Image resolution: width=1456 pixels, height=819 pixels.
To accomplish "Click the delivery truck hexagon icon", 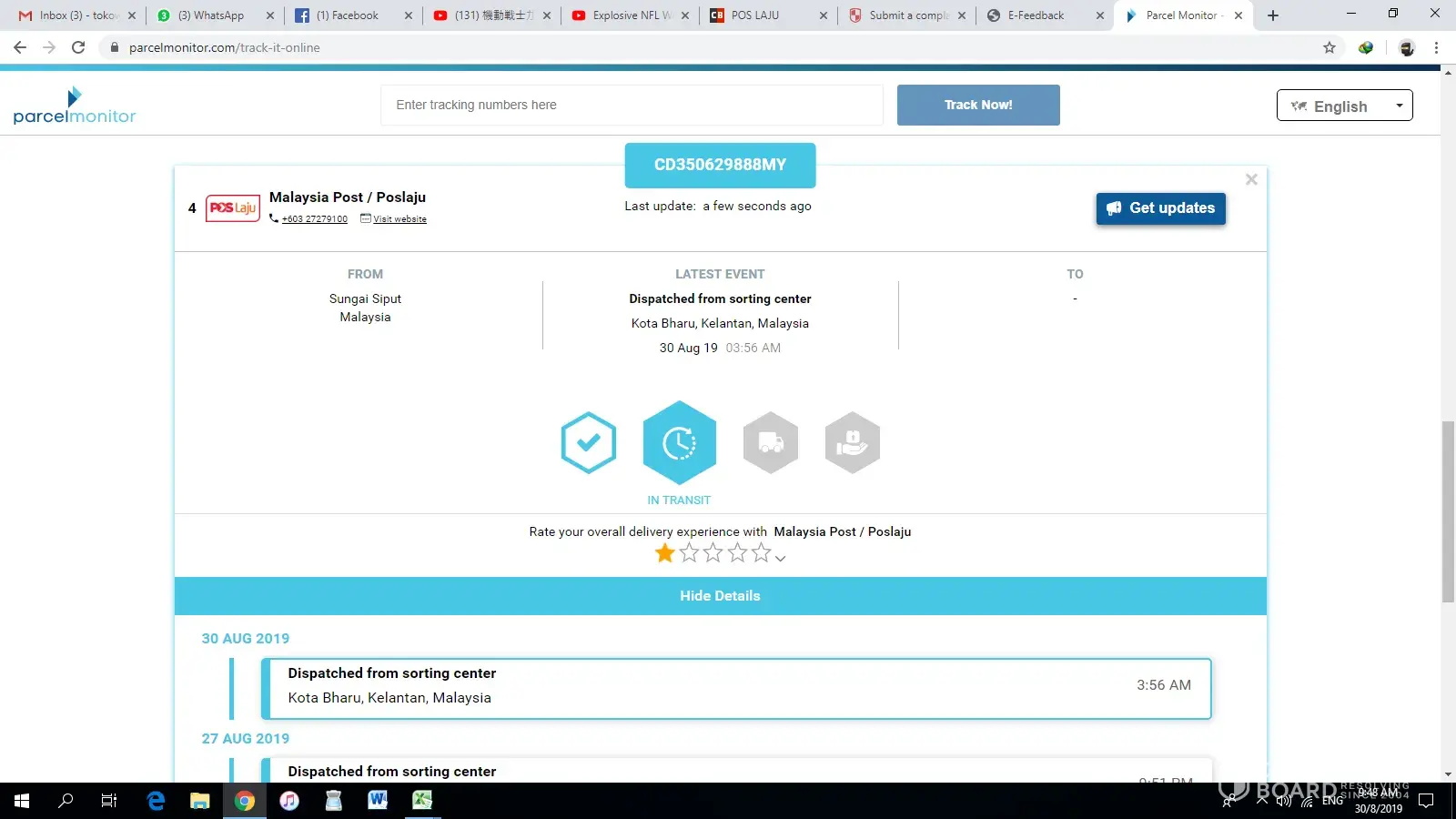I will click(x=771, y=442).
